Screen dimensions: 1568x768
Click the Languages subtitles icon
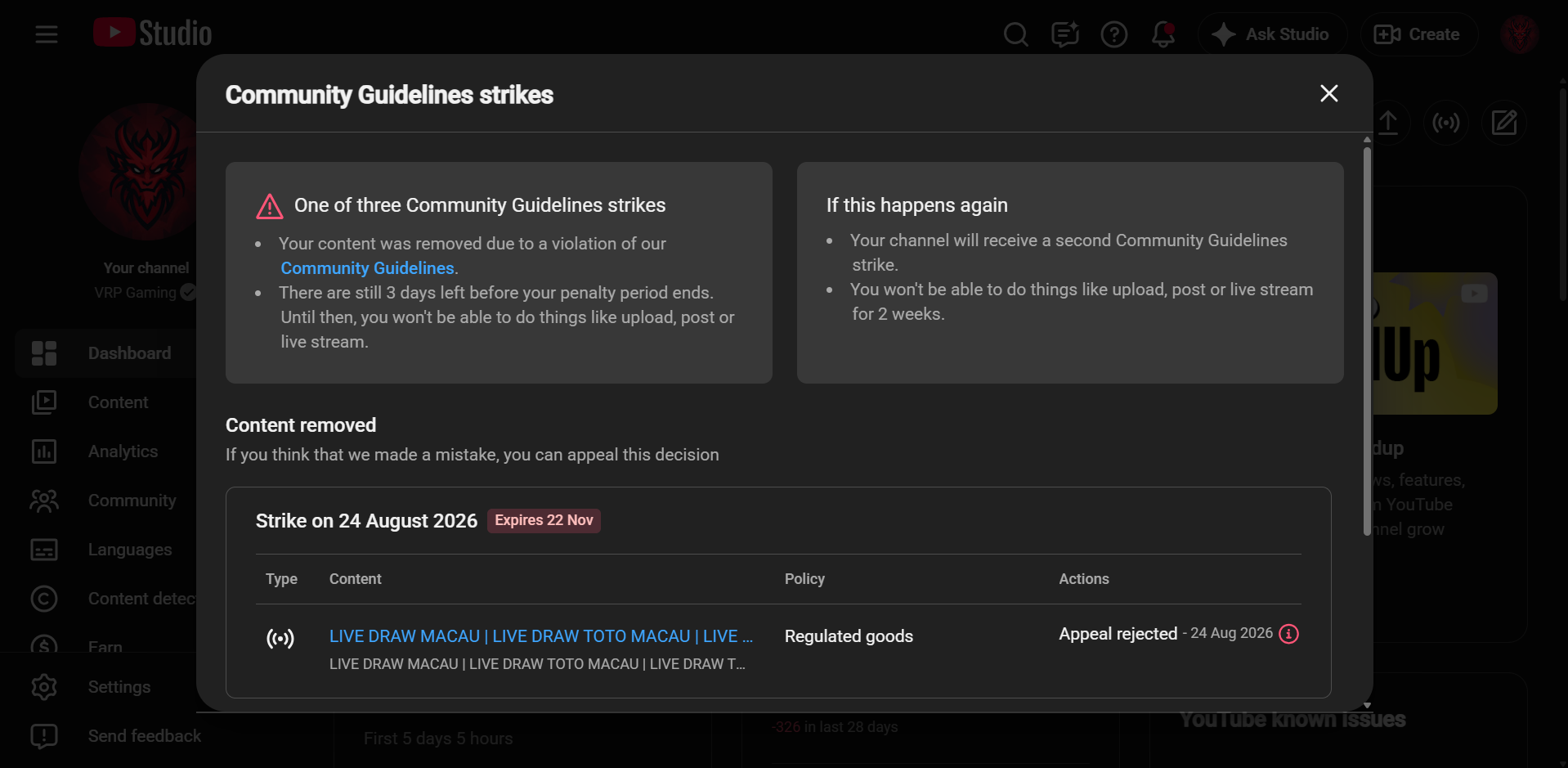(x=44, y=550)
